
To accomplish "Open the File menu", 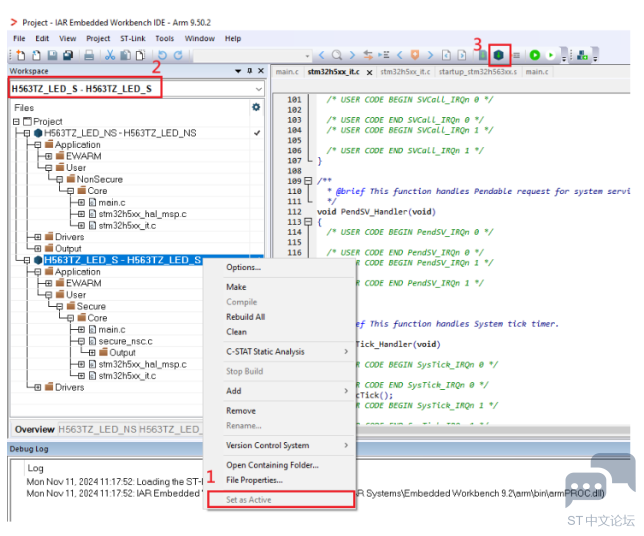I will pyautogui.click(x=19, y=39).
